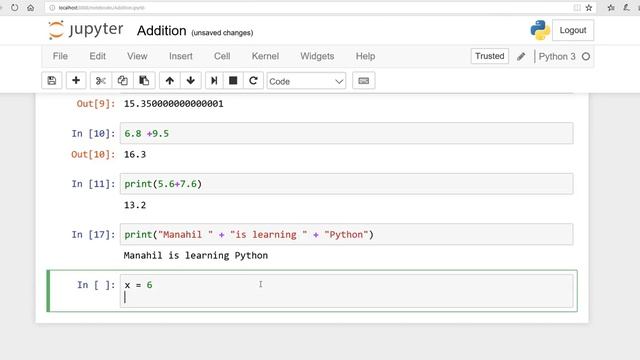Viewport: 640px width, 360px height.
Task: Click the unsaved changes status text
Action: [222, 33]
